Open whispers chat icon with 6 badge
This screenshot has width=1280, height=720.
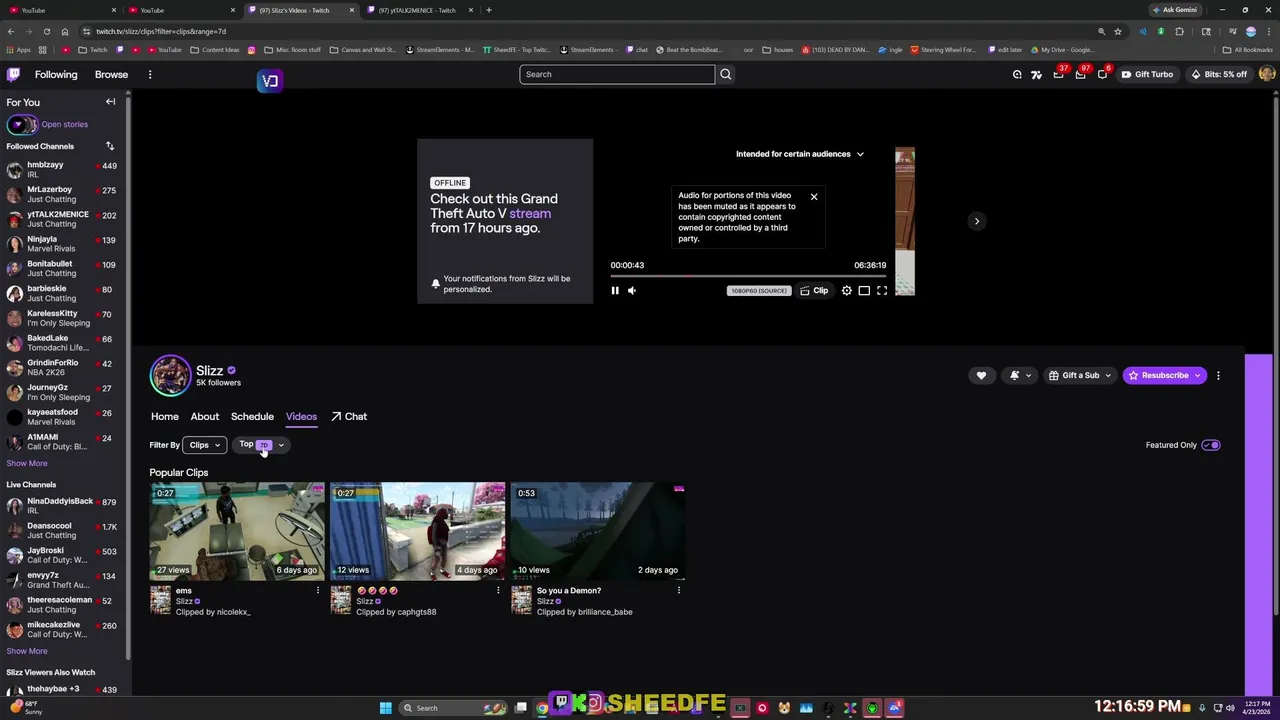[x=1102, y=74]
